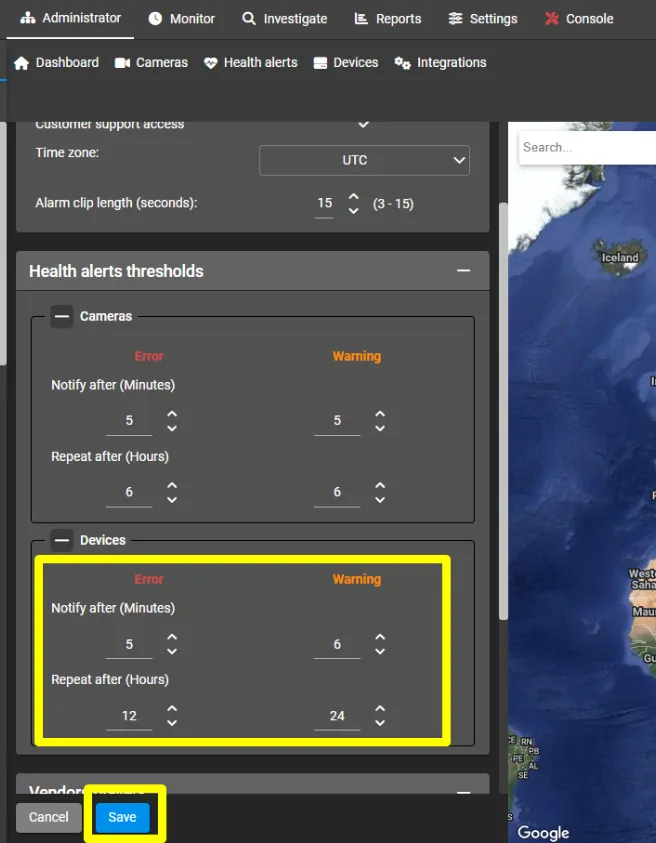Click the Alarm clip length field
Screen dimensions: 656x843
[x=324, y=204]
